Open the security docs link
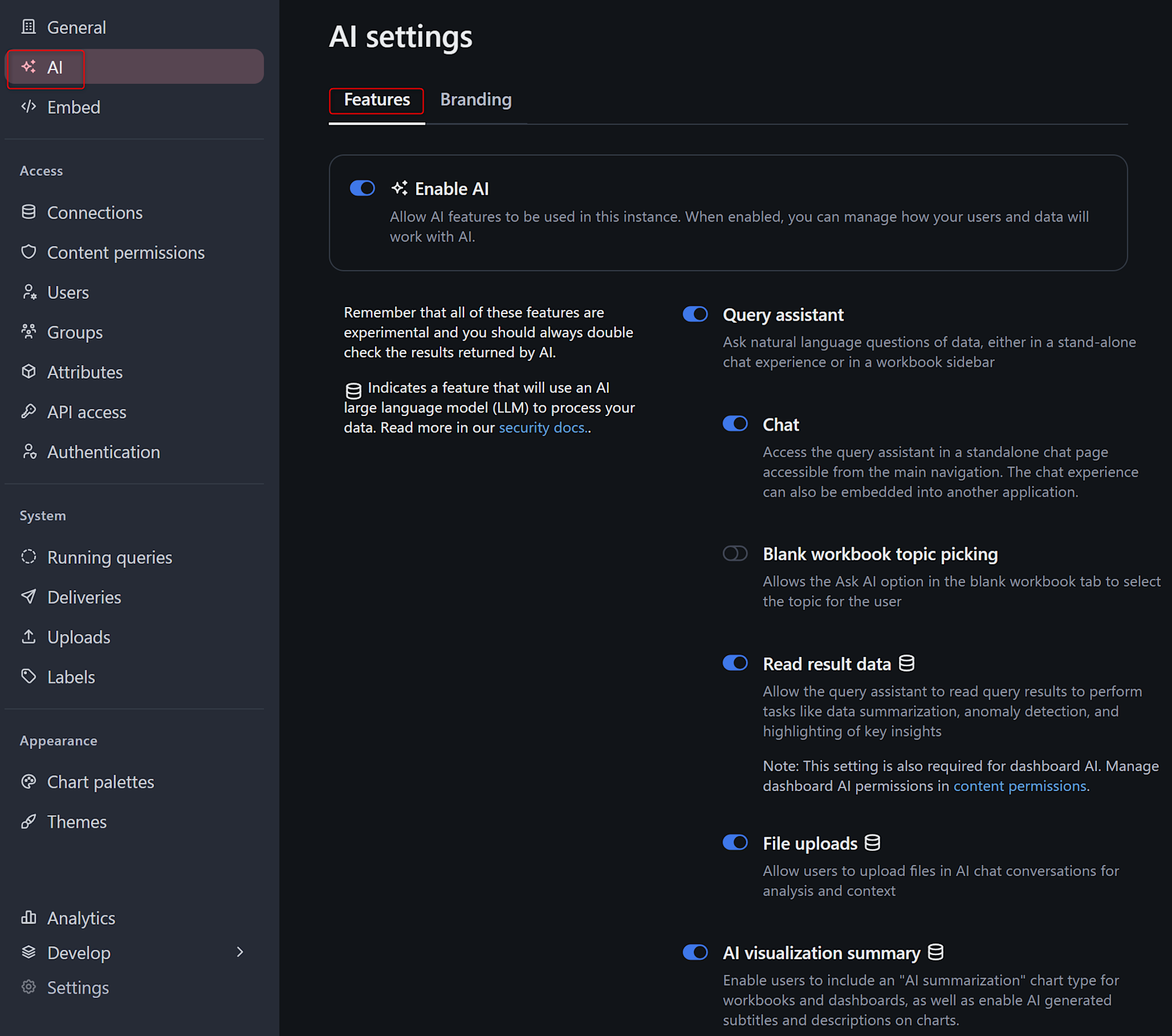 541,428
